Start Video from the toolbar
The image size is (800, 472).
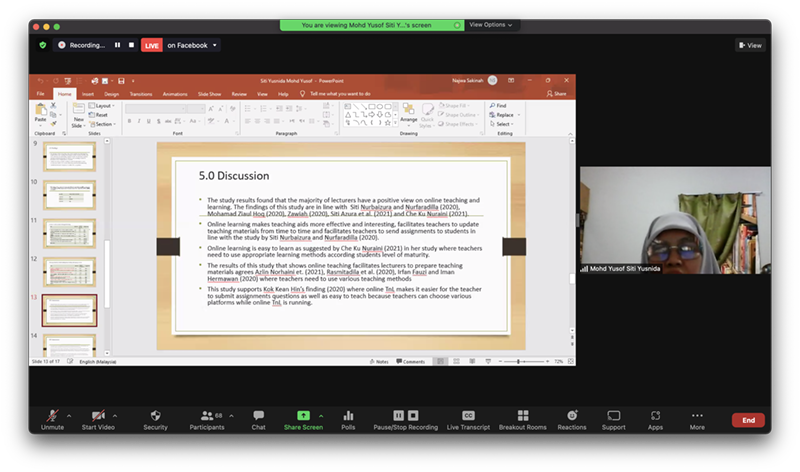pyautogui.click(x=97, y=415)
